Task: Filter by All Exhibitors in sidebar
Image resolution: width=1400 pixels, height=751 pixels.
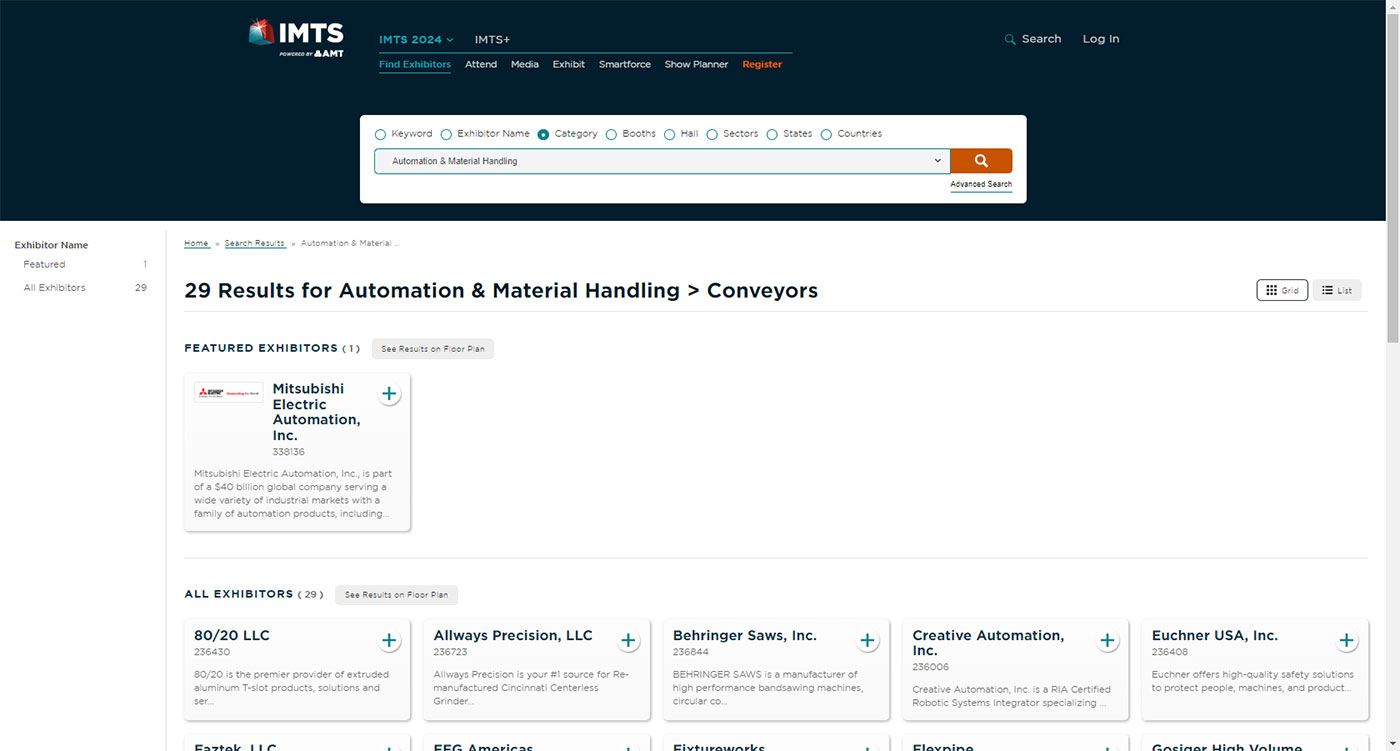Action: click(55, 288)
